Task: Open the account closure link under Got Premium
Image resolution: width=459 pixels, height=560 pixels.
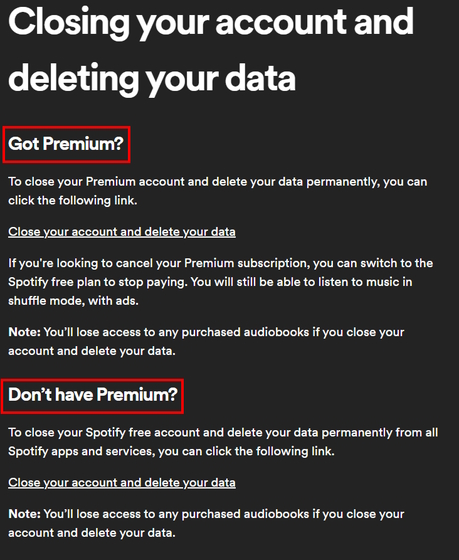Action: coord(122,232)
